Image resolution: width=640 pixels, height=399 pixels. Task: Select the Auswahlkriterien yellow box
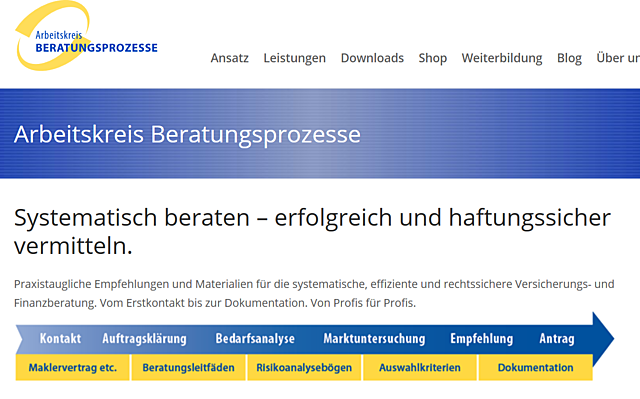[420, 368]
